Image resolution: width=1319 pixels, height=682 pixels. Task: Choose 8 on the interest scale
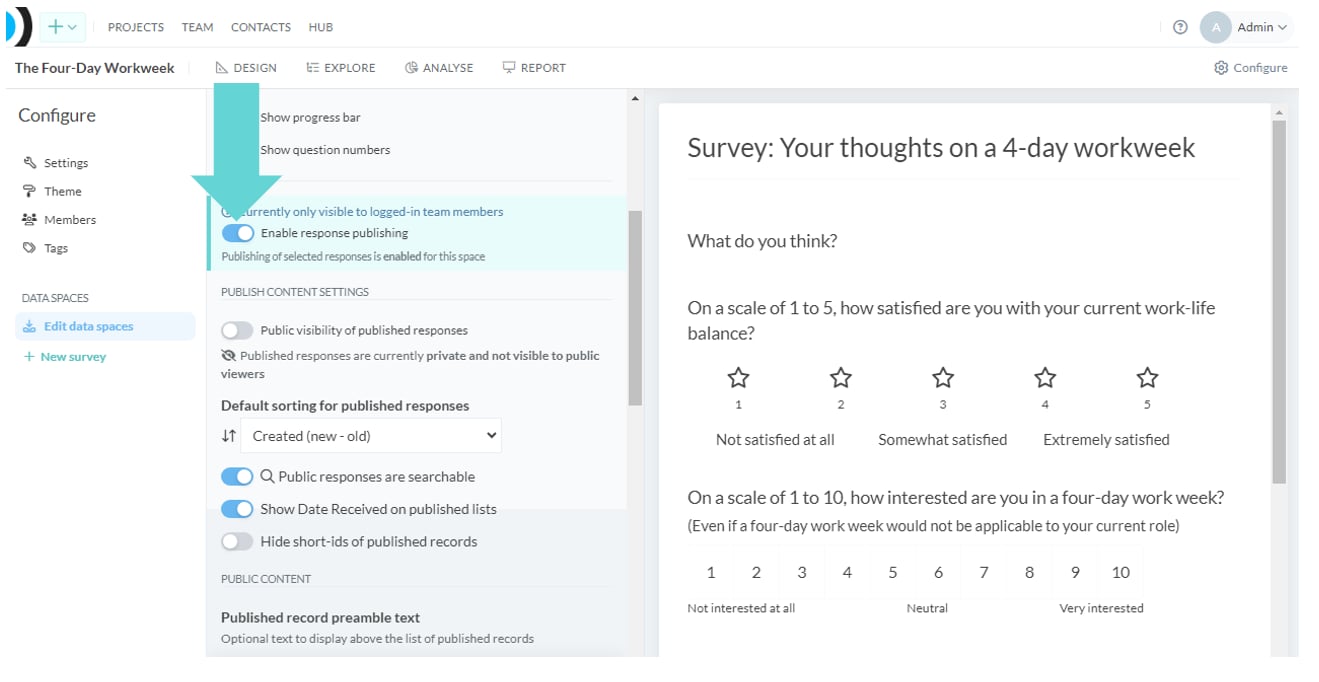[x=1029, y=572]
